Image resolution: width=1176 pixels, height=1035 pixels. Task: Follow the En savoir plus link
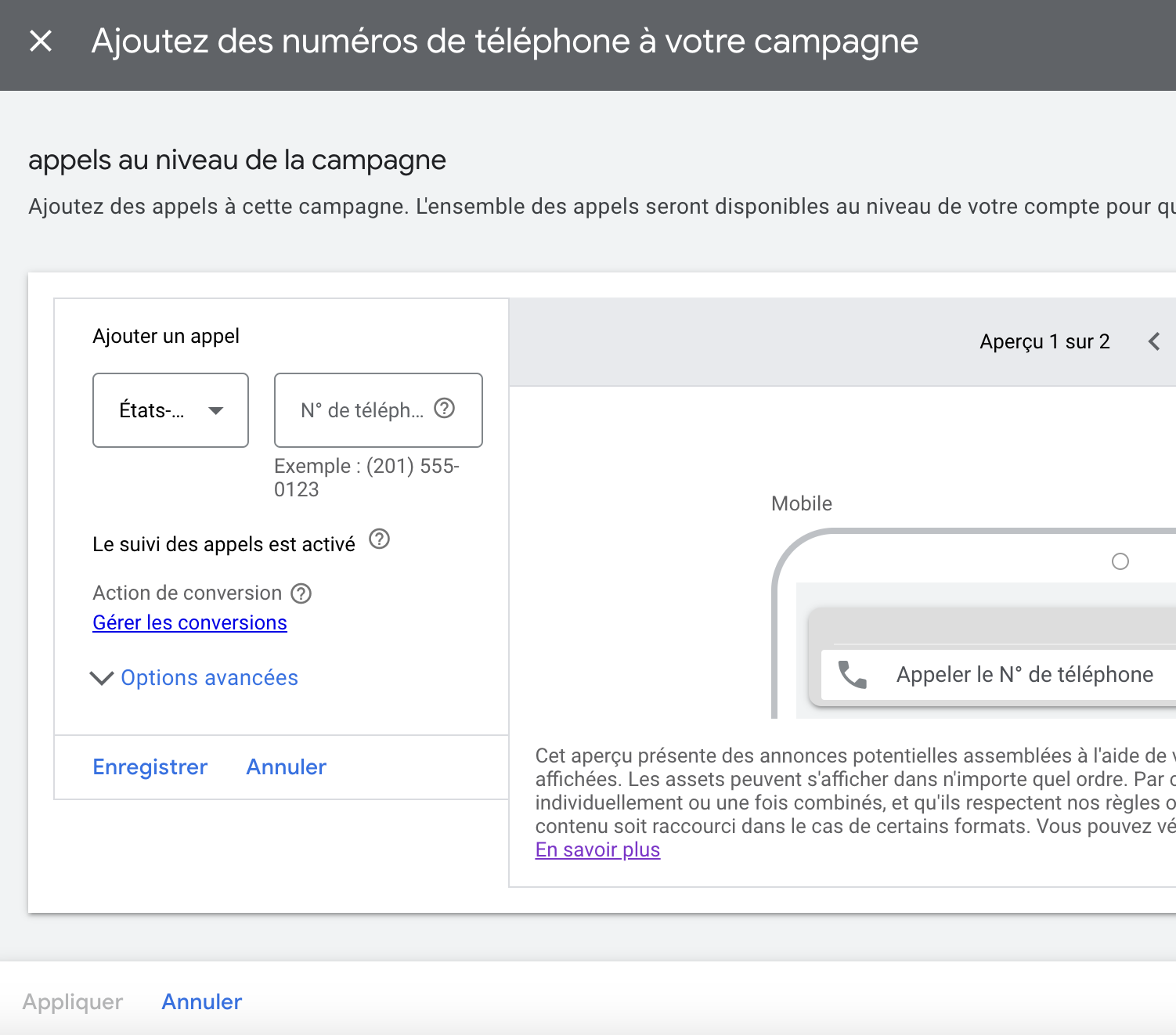[x=597, y=849]
